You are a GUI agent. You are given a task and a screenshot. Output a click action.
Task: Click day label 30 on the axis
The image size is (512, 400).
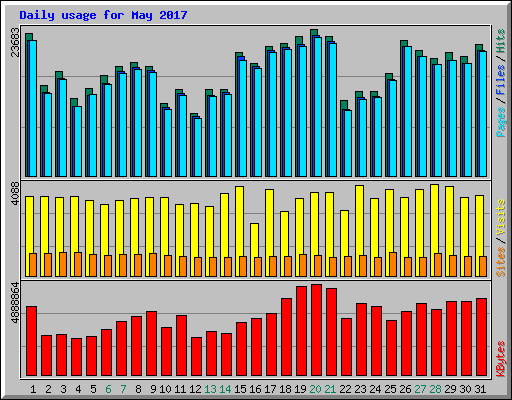click(465, 389)
